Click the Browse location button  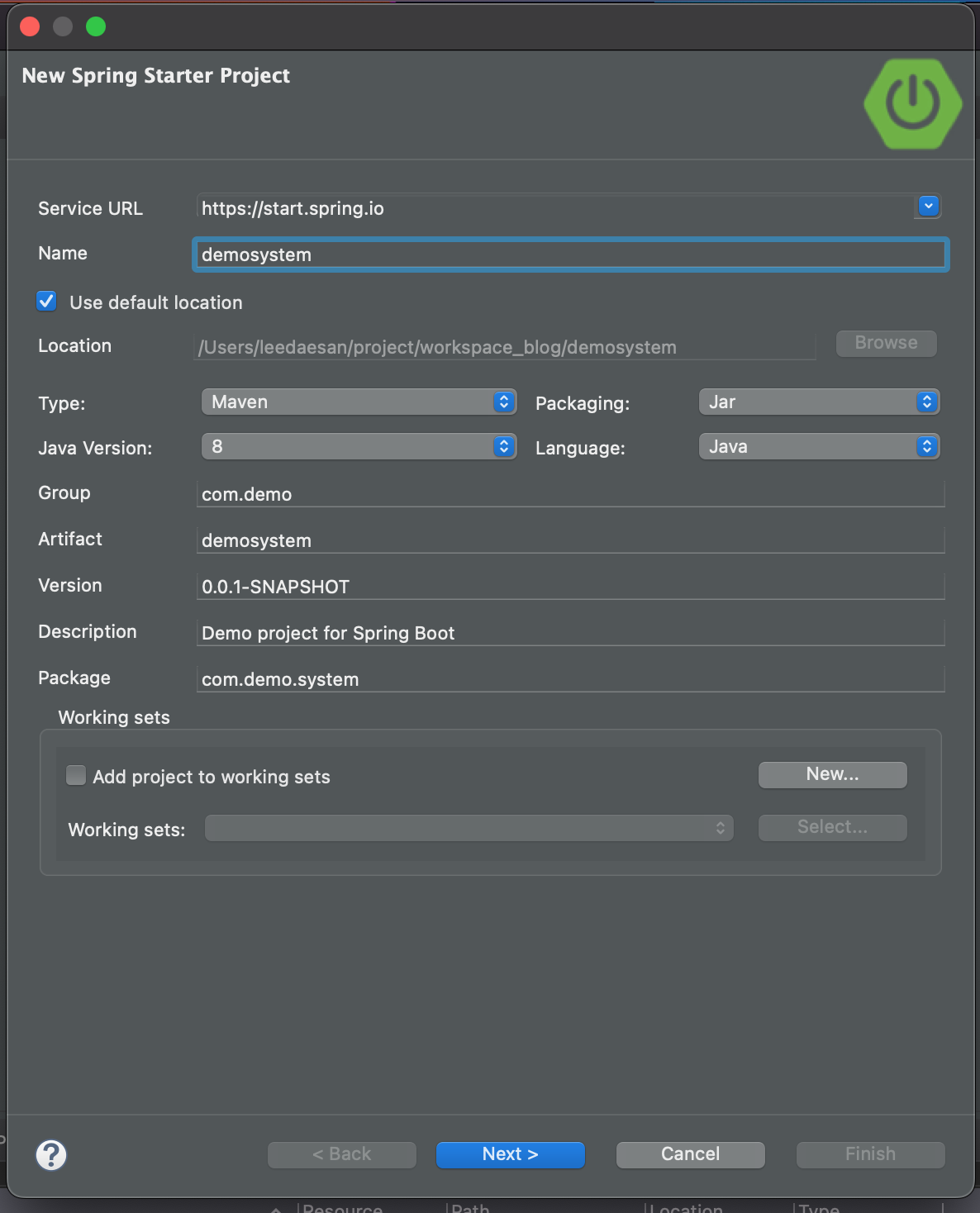[887, 343]
